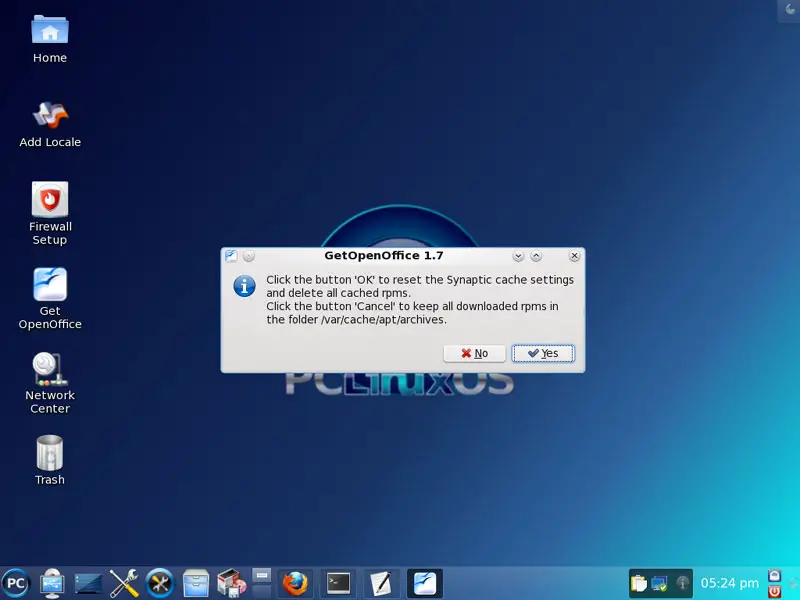Switch to the upper virtual desktop pager
This screenshot has height=600, width=800.
pos(262,576)
